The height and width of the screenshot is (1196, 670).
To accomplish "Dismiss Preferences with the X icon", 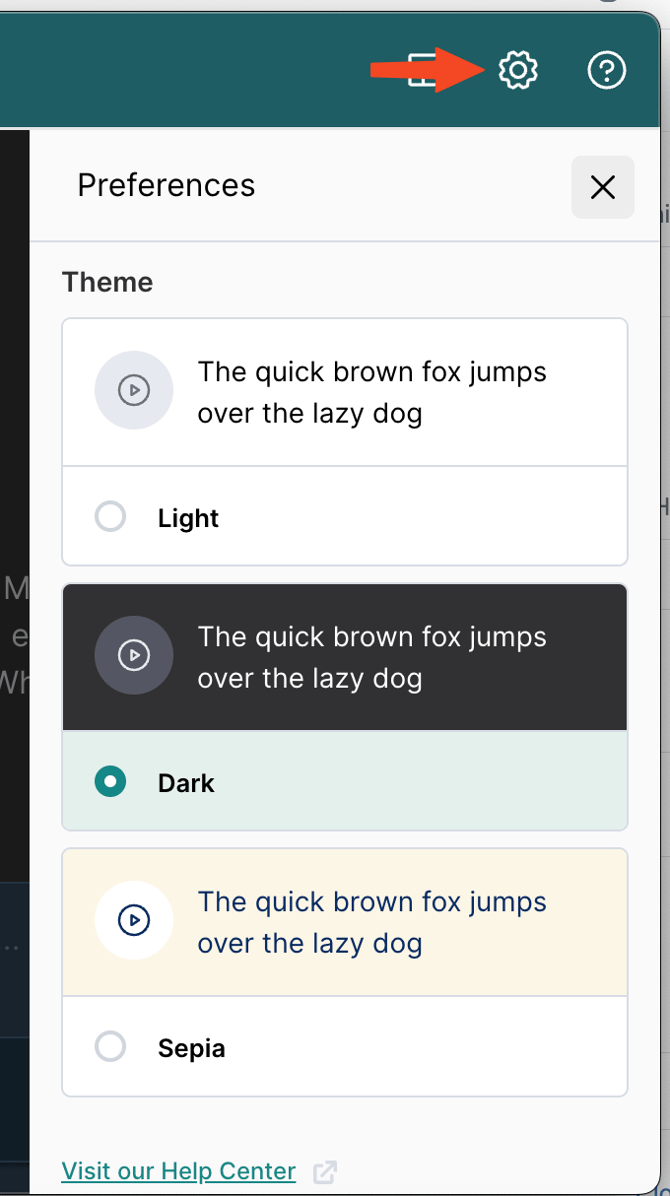I will (603, 187).
